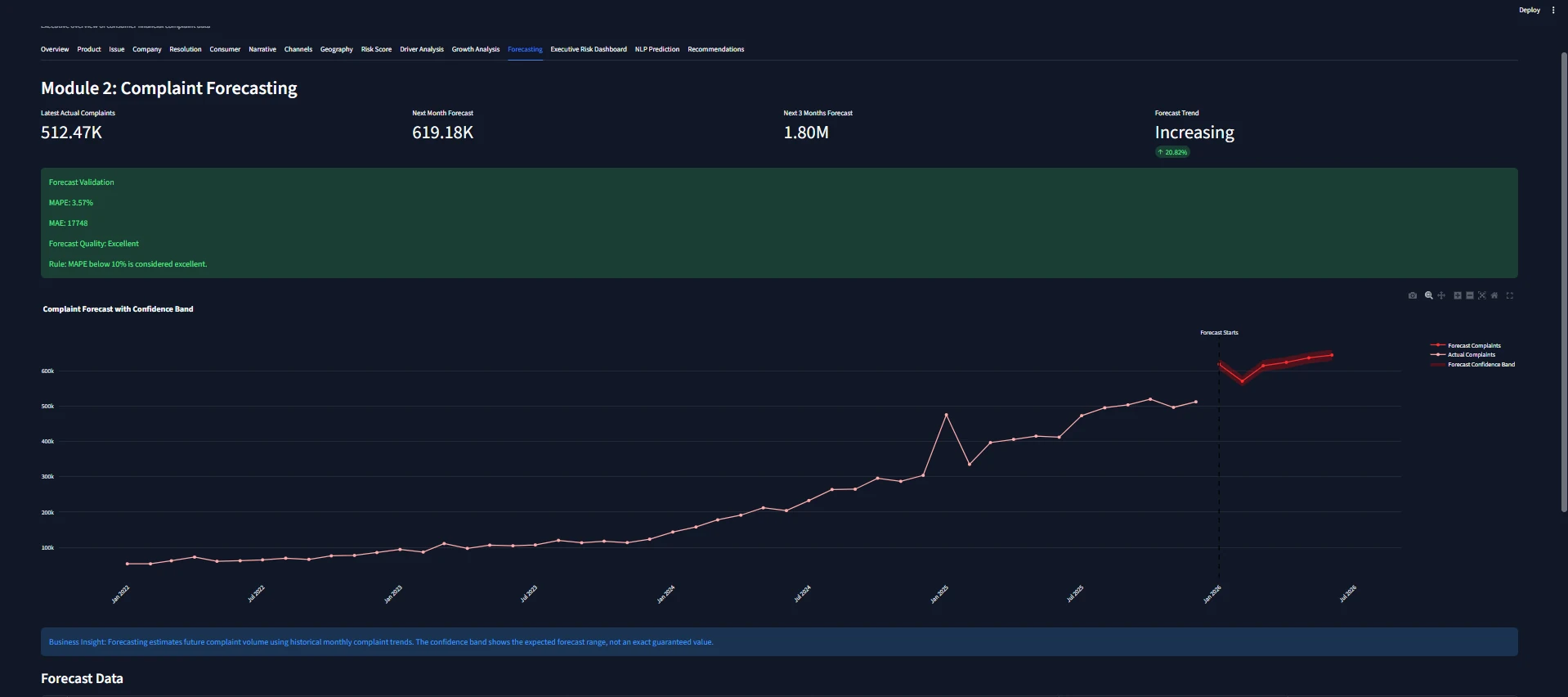1568x697 pixels.
Task: Open the Narrative tab
Action: click(262, 49)
